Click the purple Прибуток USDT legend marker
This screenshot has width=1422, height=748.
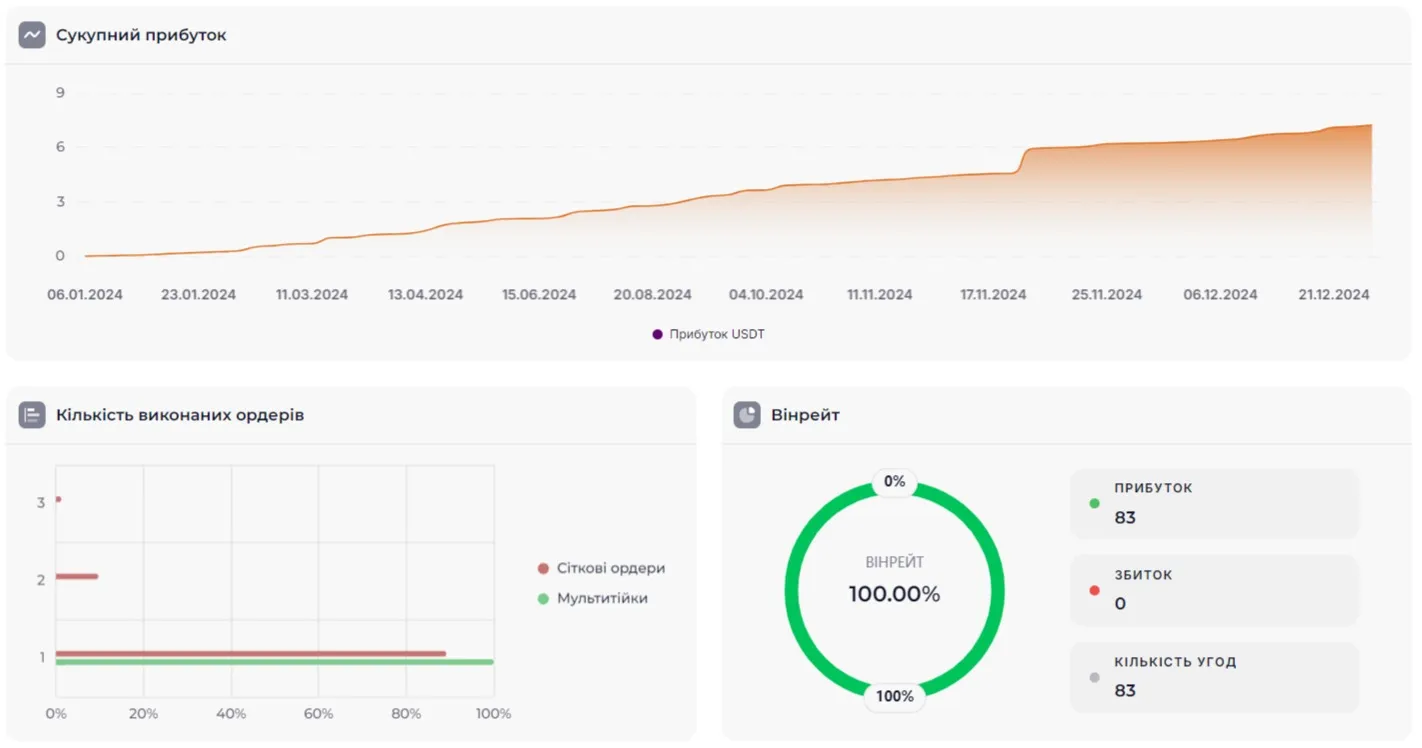(x=657, y=334)
